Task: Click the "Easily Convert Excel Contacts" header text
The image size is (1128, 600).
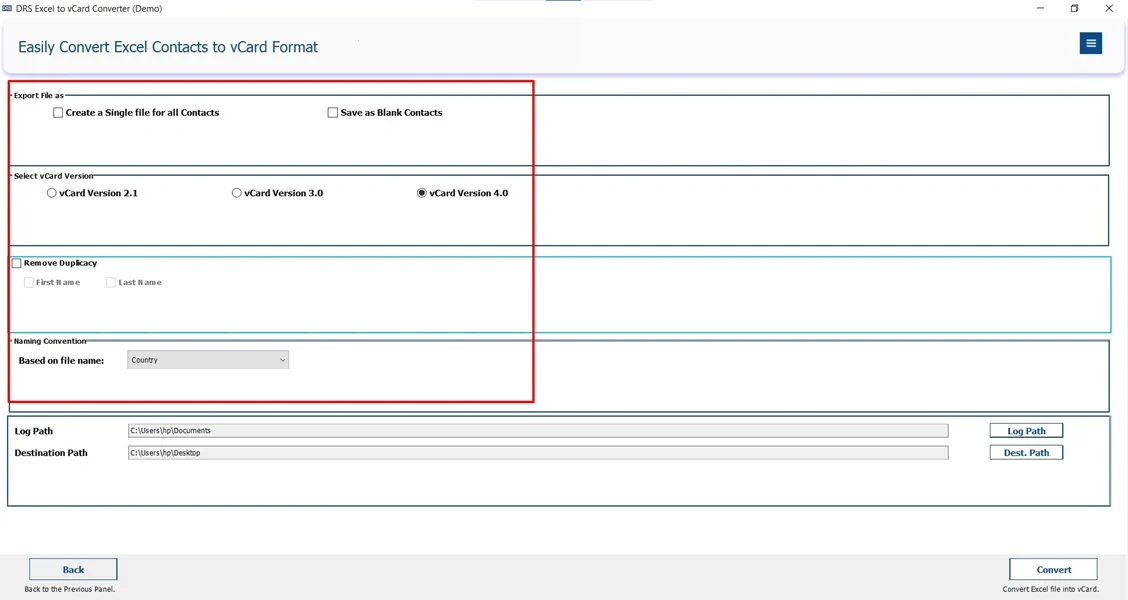Action: (167, 47)
